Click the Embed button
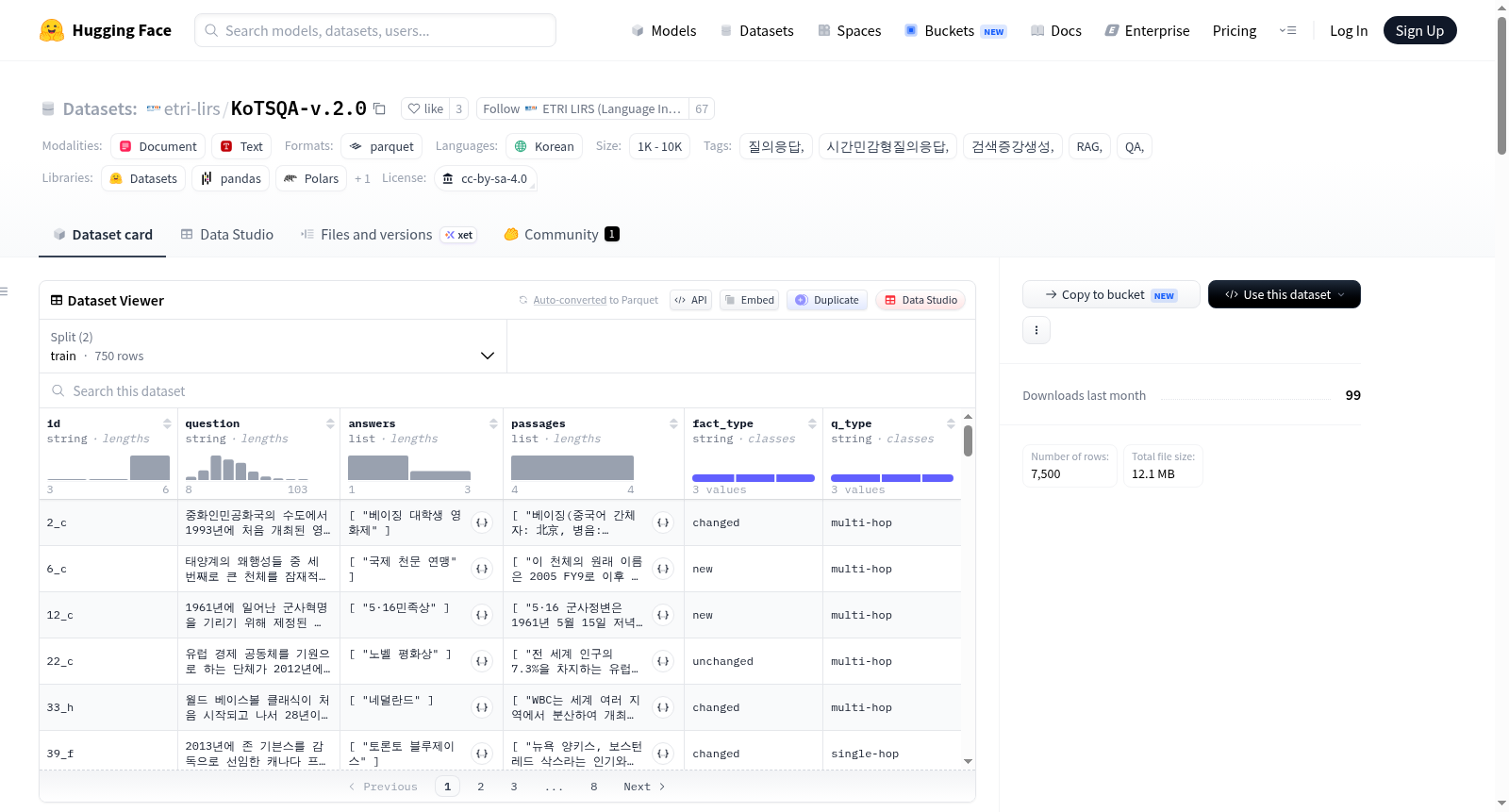 pos(749,300)
